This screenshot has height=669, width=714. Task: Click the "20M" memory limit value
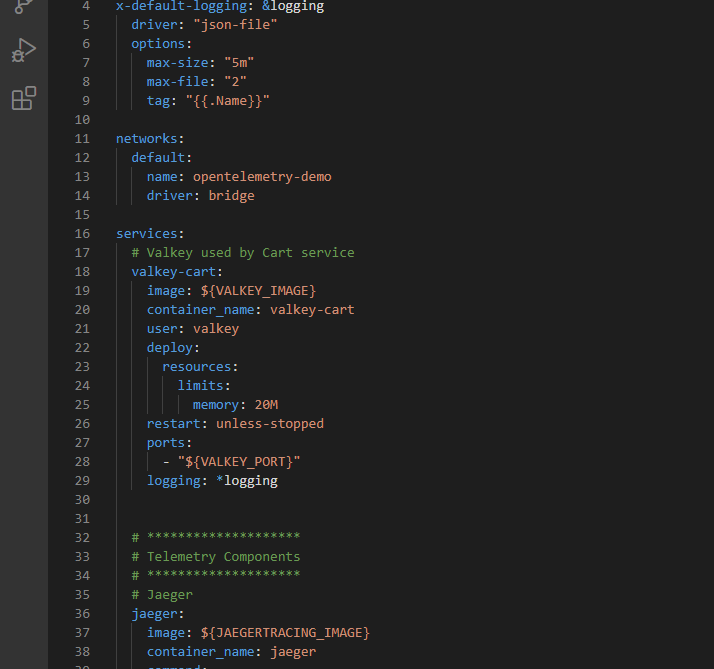[x=266, y=404]
